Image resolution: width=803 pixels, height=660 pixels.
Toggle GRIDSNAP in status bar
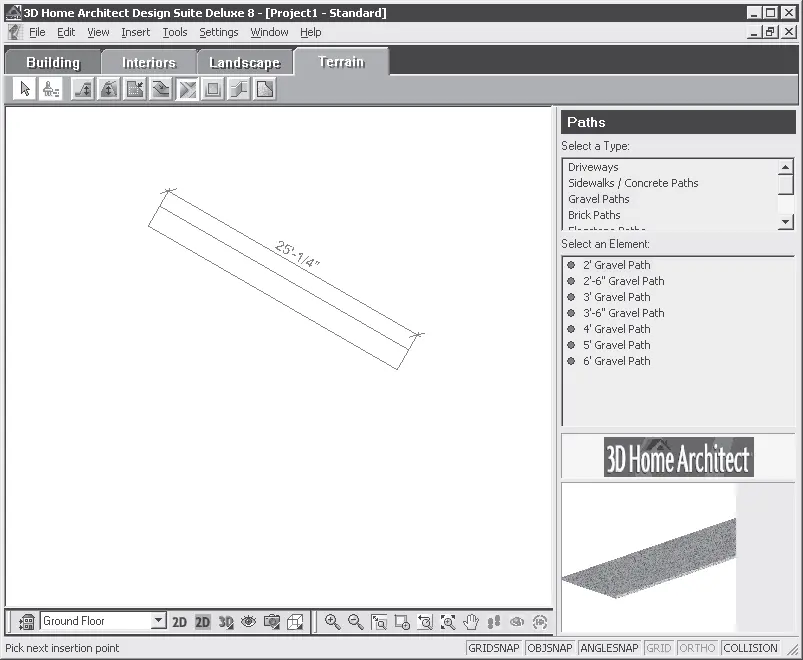pos(494,648)
